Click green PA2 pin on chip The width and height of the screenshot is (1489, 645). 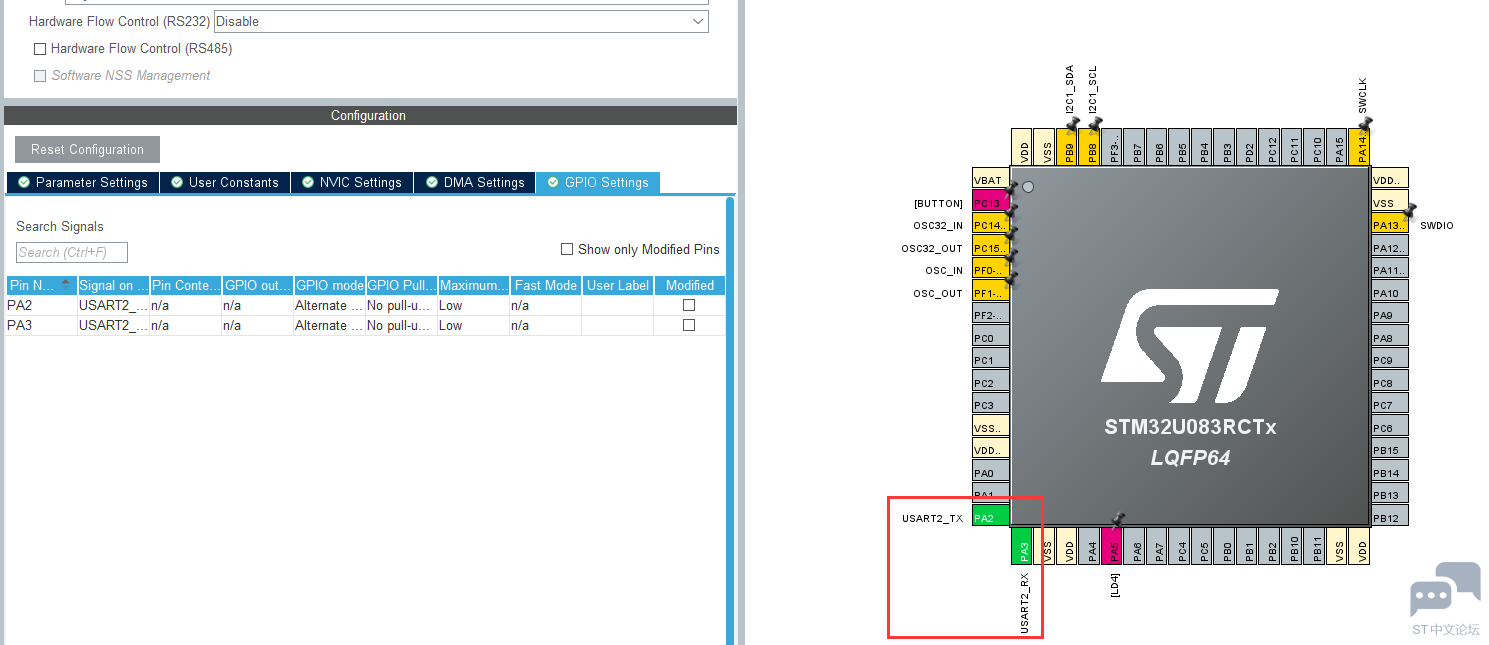pos(990,518)
